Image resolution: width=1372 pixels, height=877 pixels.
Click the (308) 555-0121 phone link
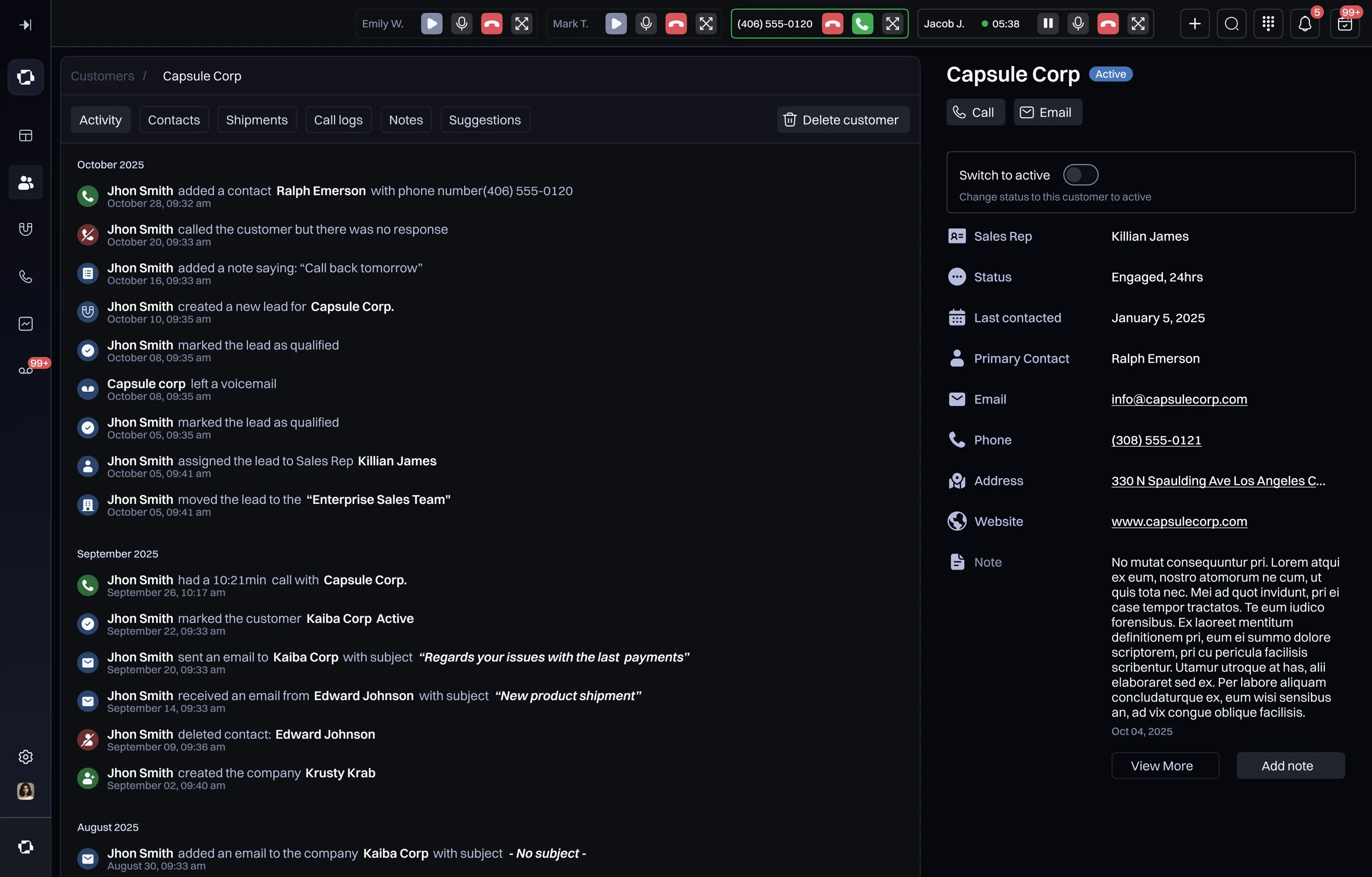pyautogui.click(x=1156, y=440)
